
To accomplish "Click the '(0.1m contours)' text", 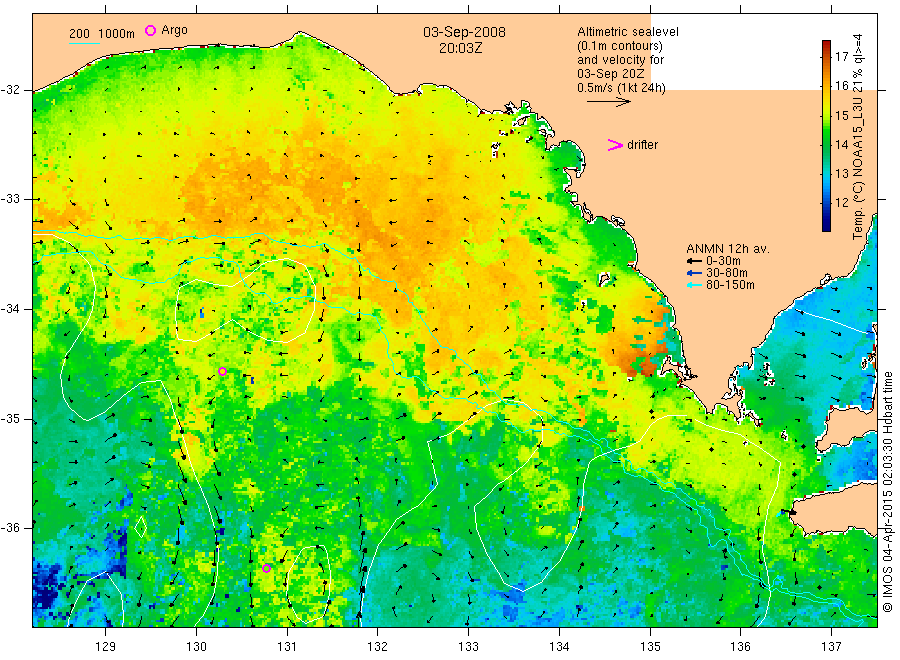I will click(x=619, y=46).
